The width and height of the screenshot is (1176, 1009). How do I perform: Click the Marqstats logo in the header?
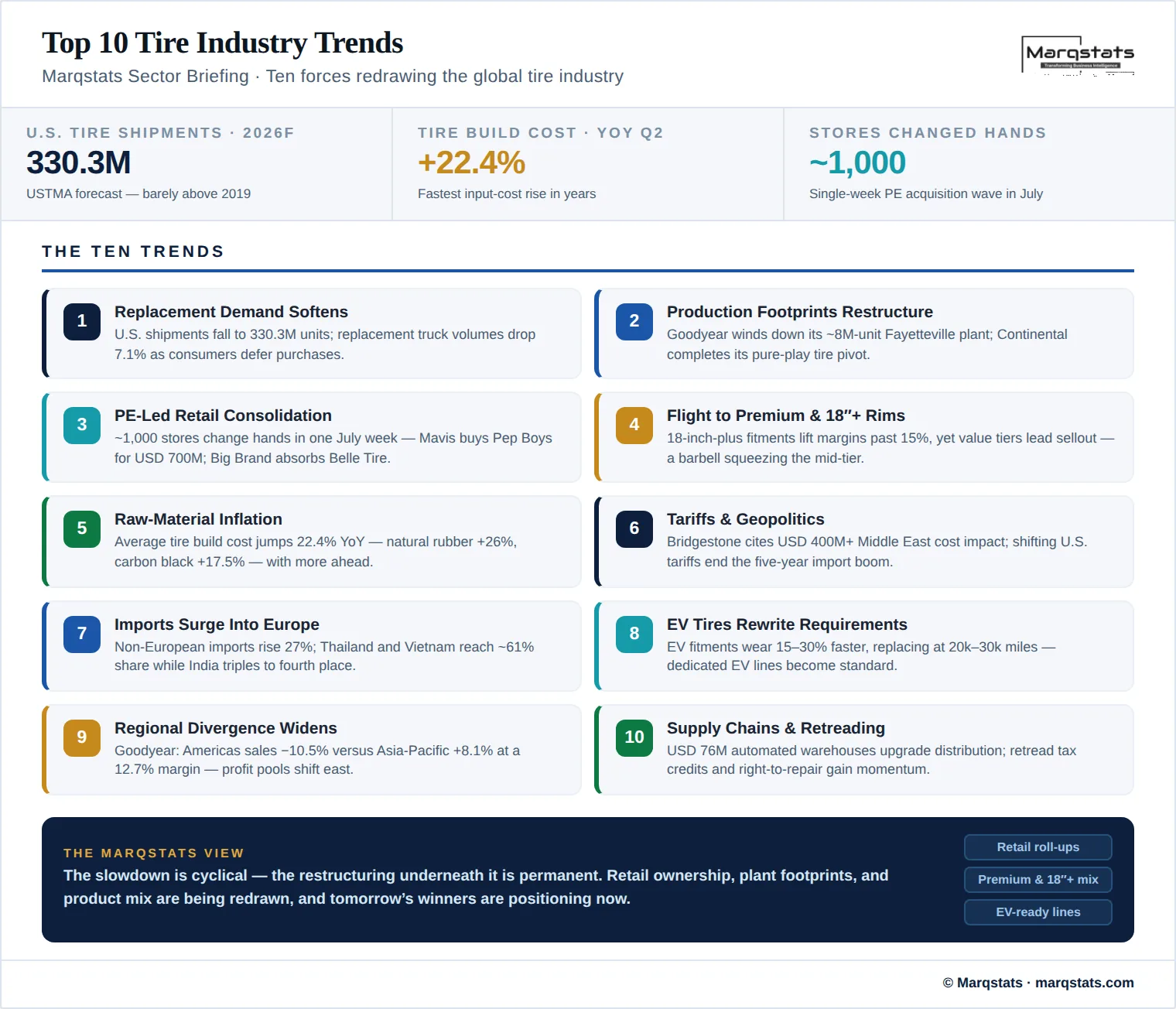coord(1078,55)
